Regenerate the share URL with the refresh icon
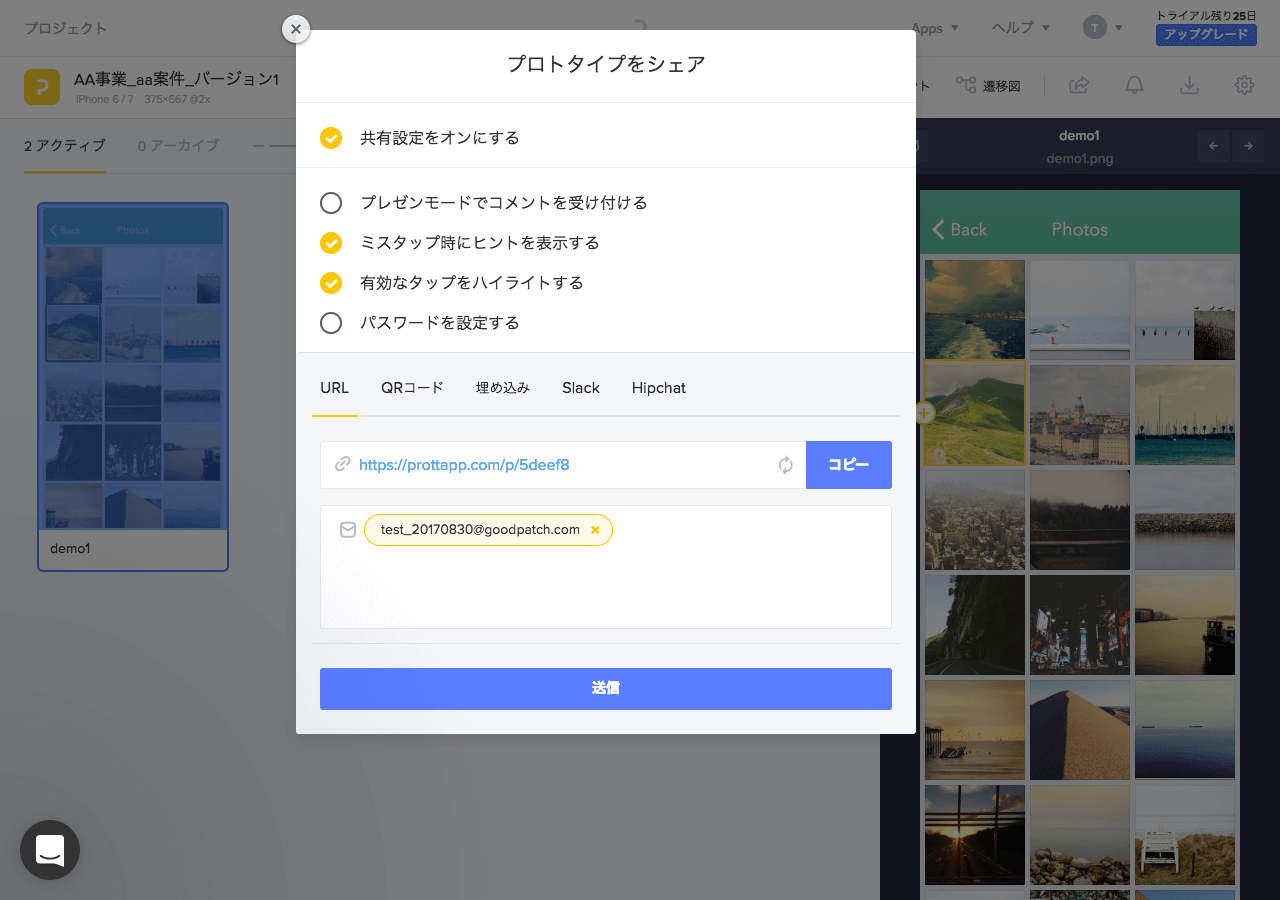Screen dimensions: 1280x900 point(785,464)
